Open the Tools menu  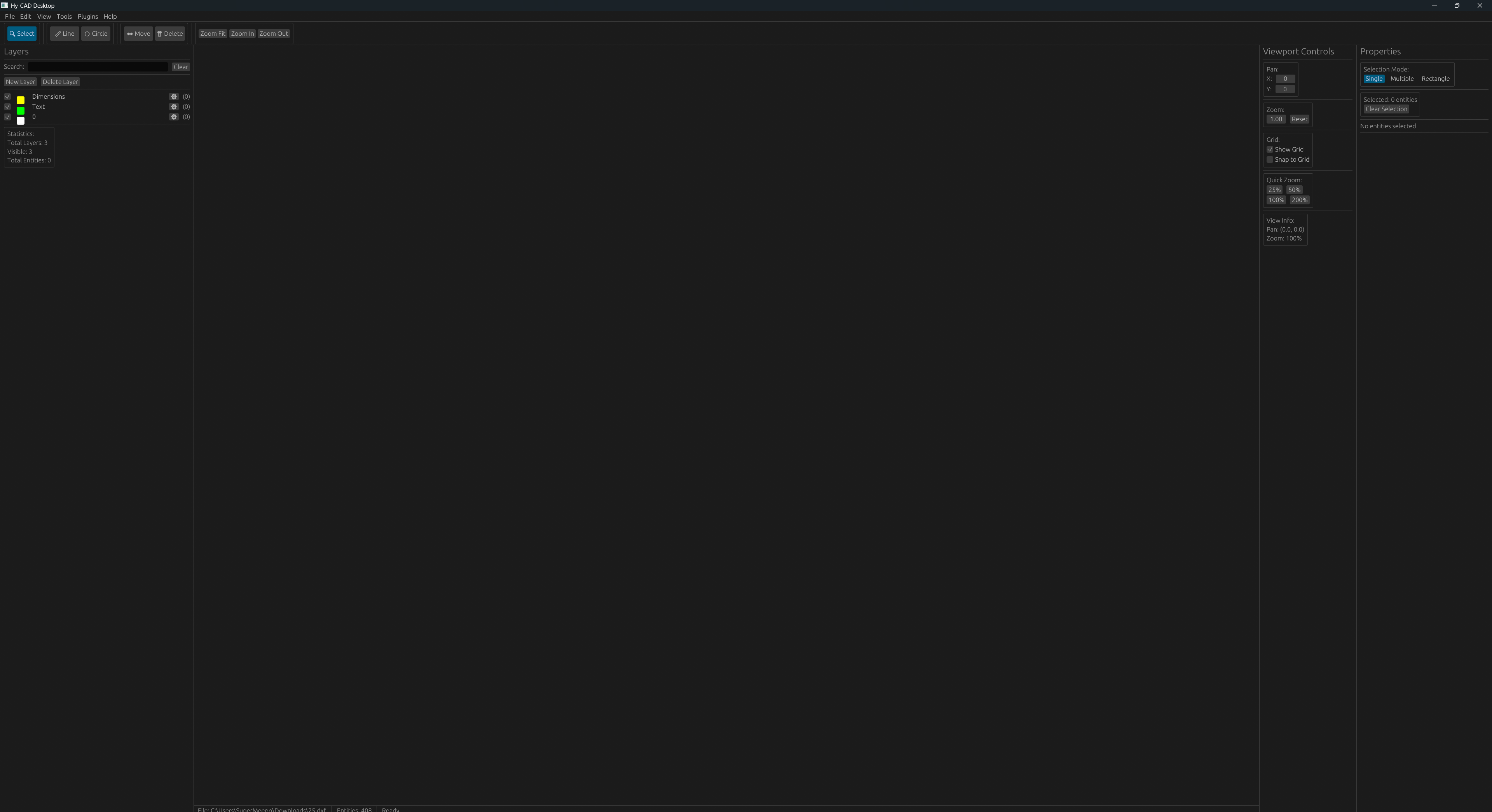[x=64, y=16]
